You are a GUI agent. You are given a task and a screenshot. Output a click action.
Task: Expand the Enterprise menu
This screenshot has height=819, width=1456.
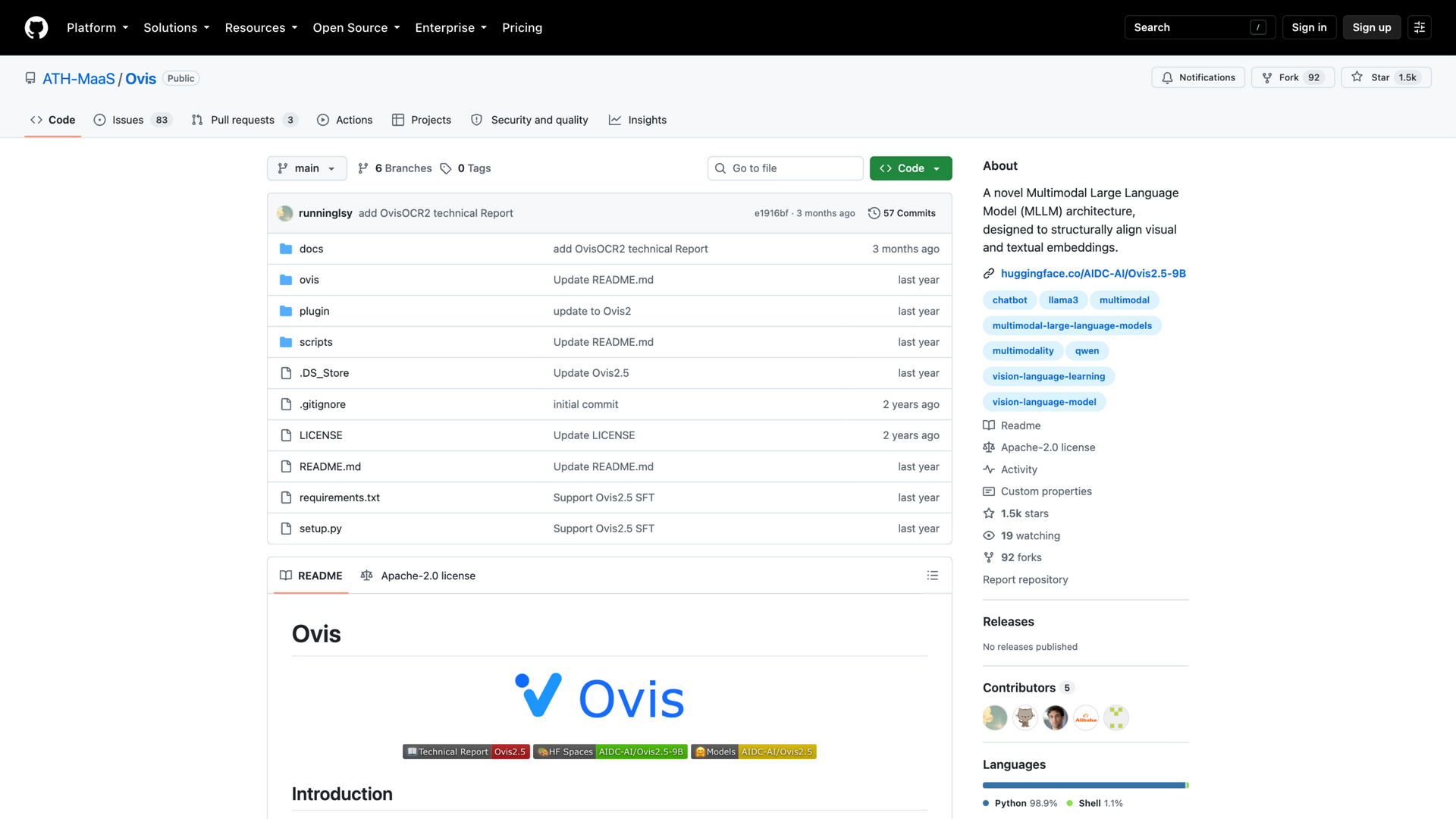[451, 27]
